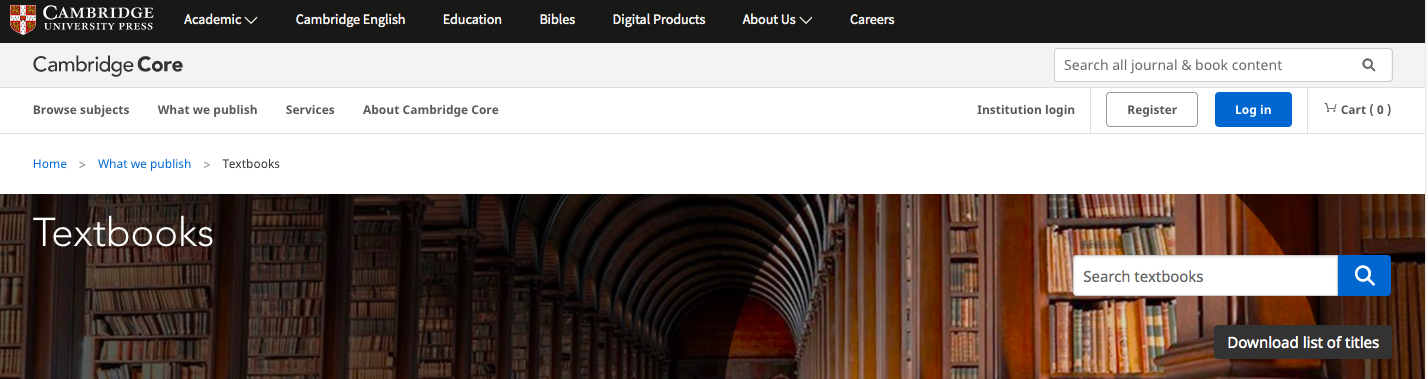1428x379 pixels.
Task: Click the Register button
Action: (1152, 110)
